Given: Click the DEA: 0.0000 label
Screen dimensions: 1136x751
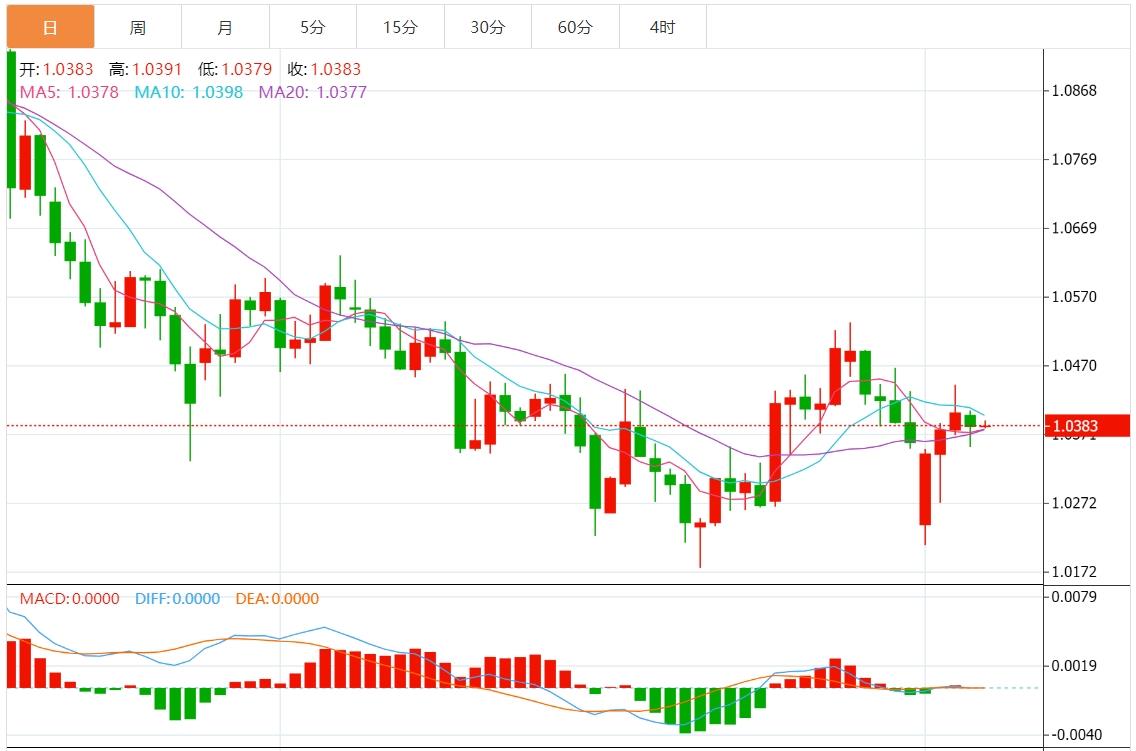Looking at the screenshot, I should [x=277, y=598].
